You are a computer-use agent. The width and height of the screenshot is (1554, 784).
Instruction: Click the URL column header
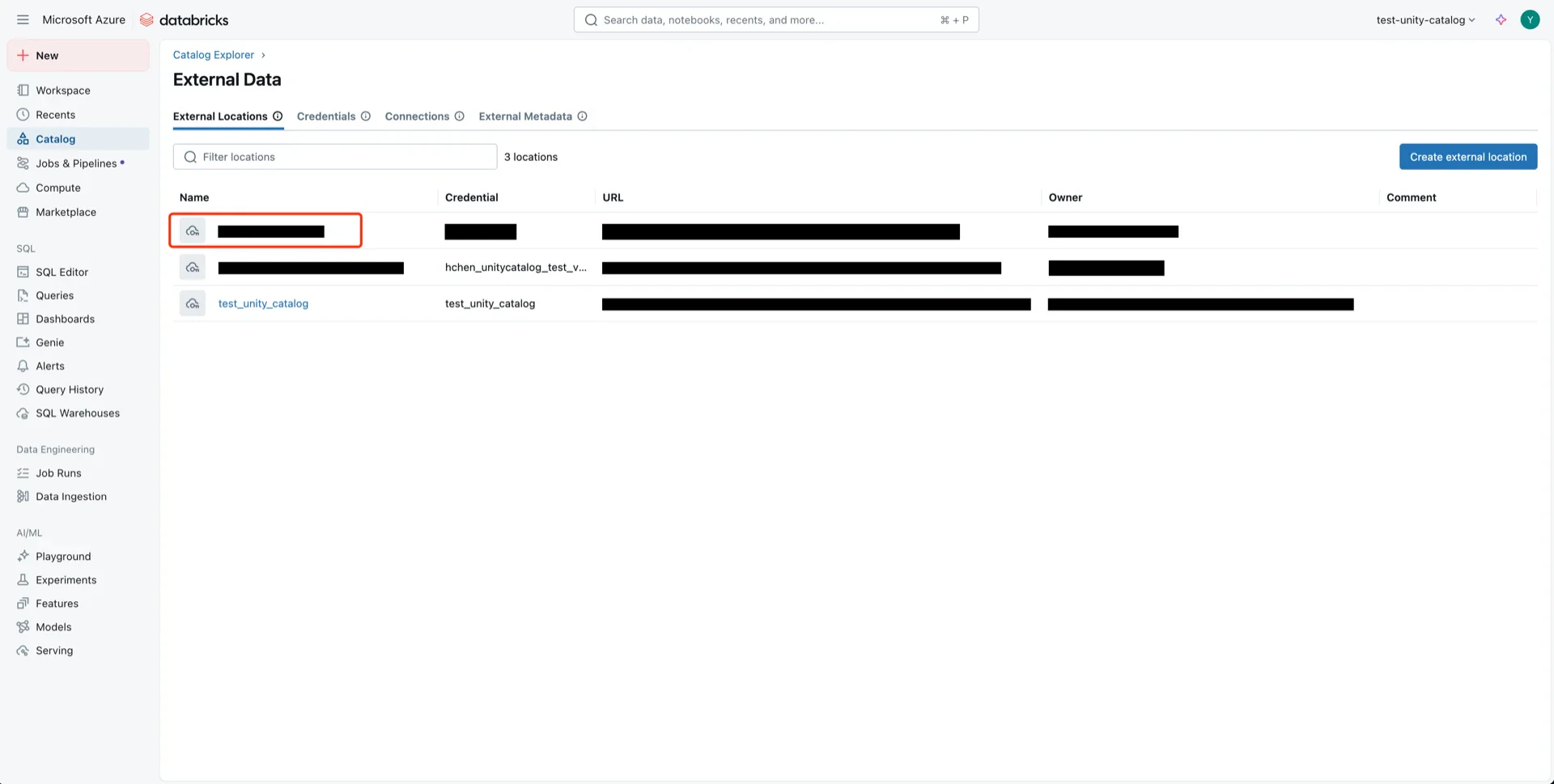613,197
